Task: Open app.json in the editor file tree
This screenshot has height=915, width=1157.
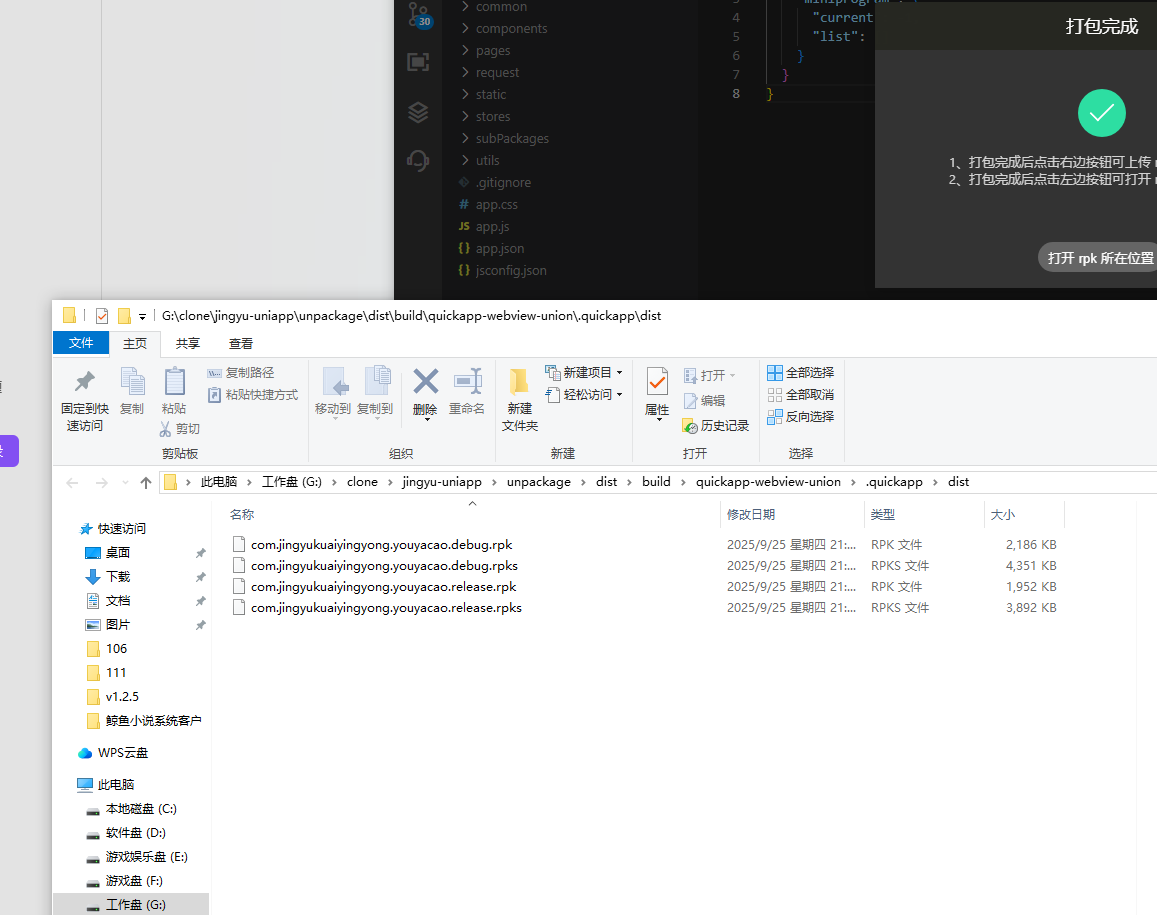Action: [500, 249]
